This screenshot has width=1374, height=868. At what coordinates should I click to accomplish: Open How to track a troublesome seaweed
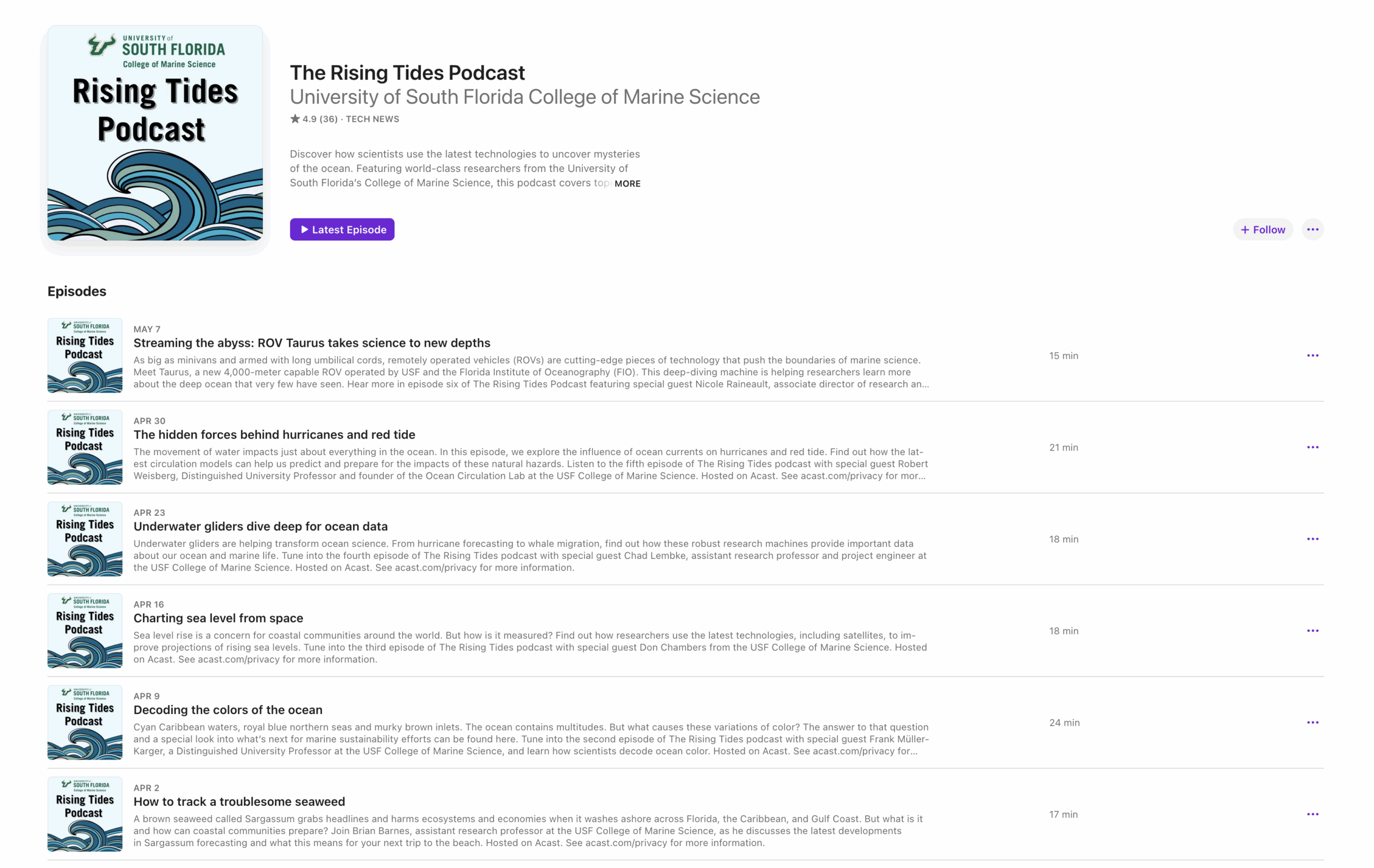(239, 802)
